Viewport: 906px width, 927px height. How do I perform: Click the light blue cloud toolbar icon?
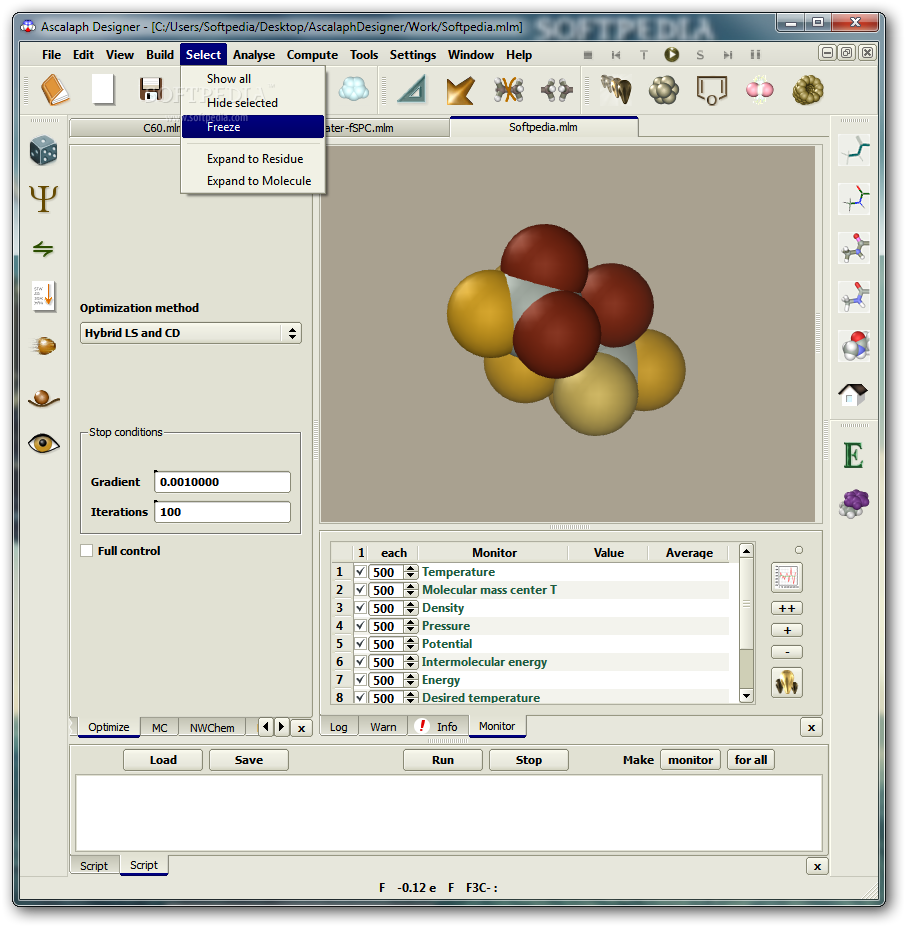[x=354, y=90]
